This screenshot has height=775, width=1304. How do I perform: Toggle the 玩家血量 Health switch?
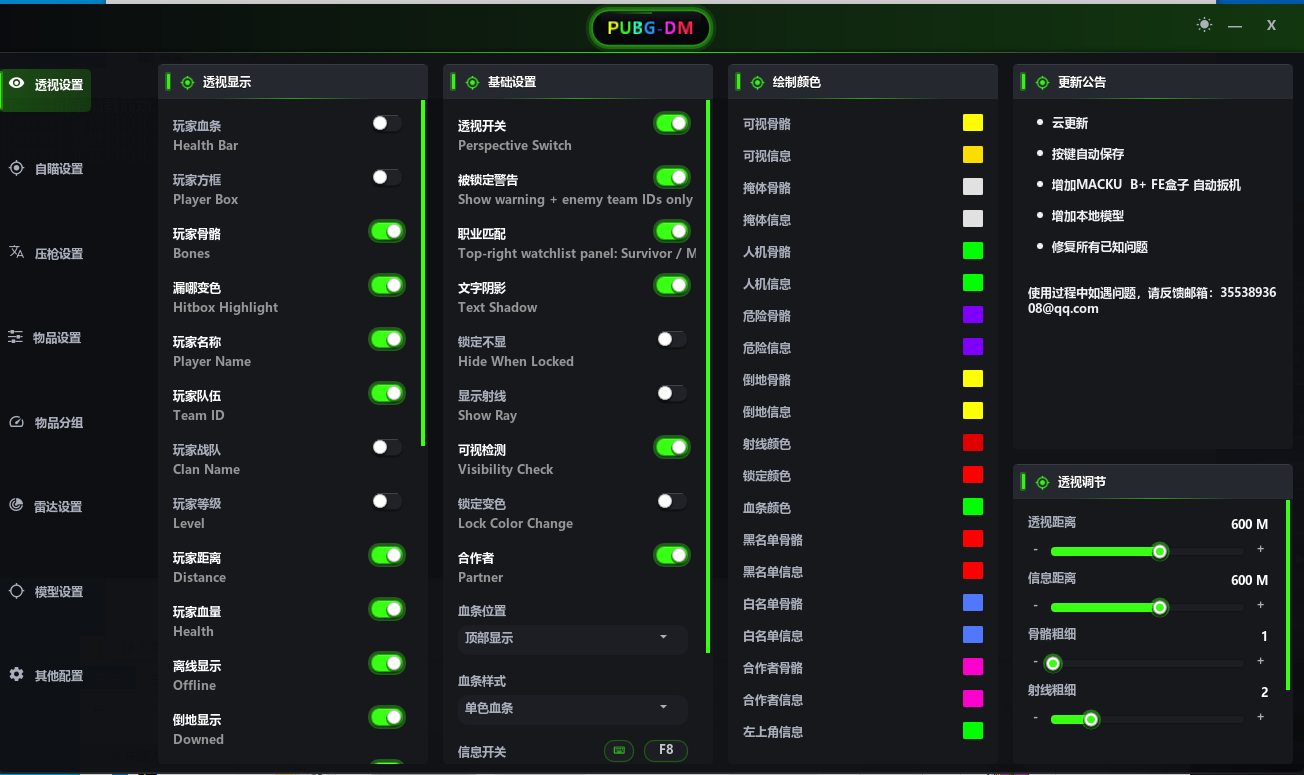(x=387, y=610)
